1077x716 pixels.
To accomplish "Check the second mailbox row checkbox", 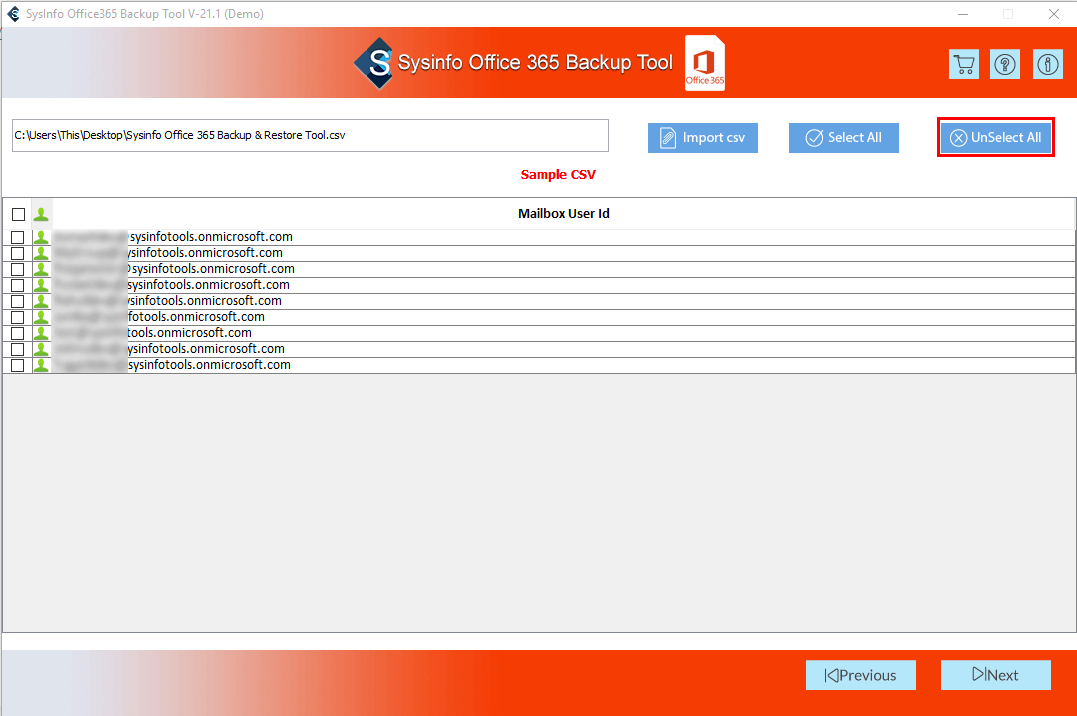I will (18, 253).
